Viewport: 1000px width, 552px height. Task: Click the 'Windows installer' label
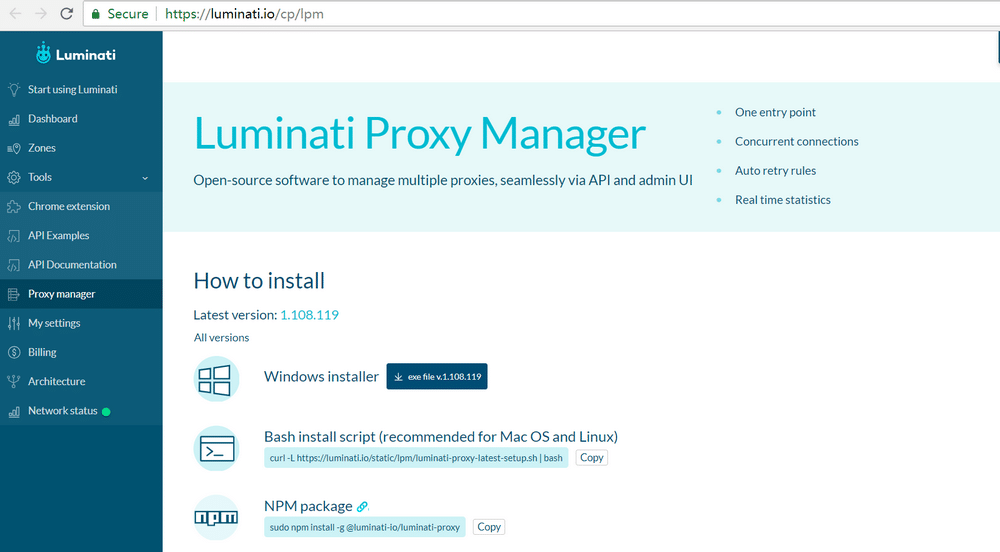321,377
